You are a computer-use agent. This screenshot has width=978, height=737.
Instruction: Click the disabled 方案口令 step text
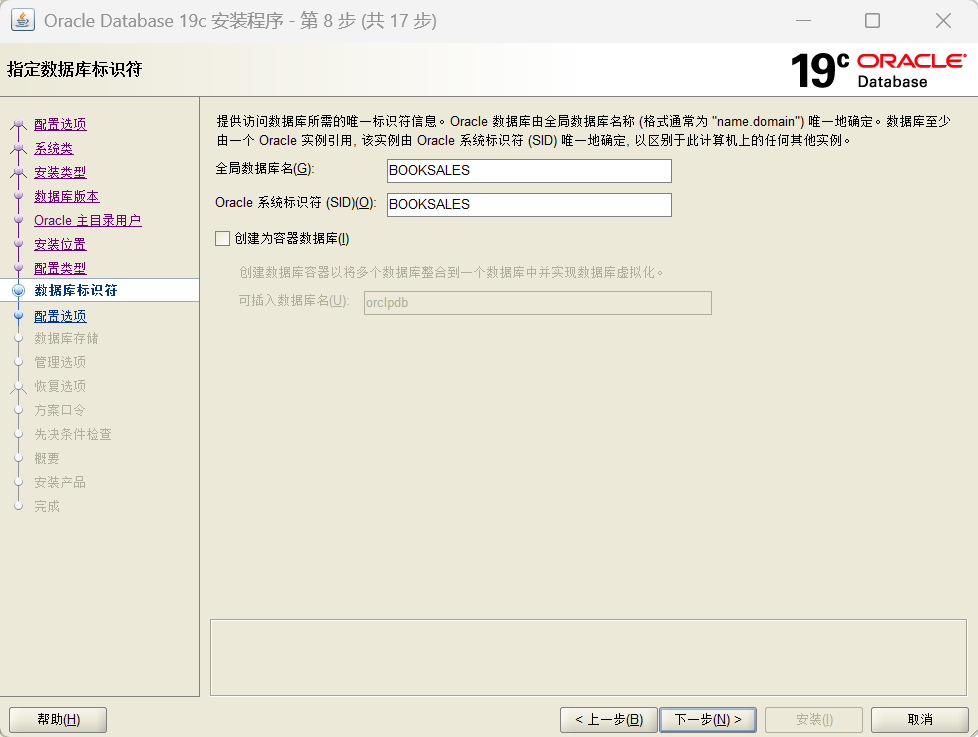tap(60, 410)
